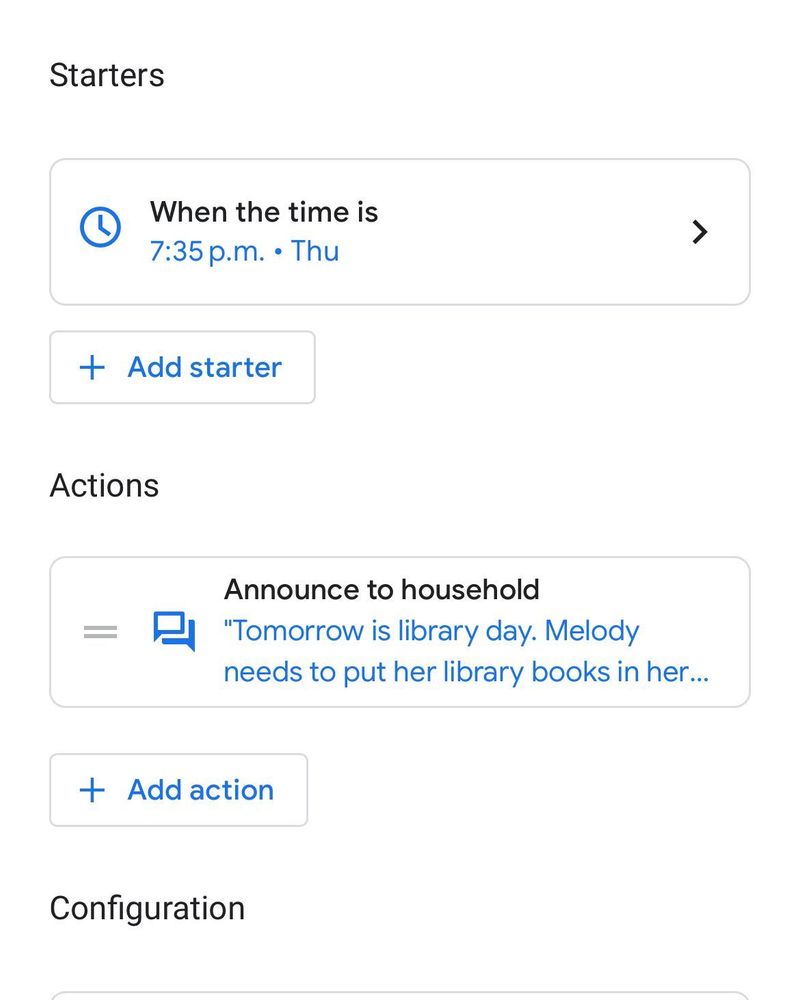Screen dimensions: 800x1000
Task: Grab the drag handle on the announce action
Action: [100, 632]
